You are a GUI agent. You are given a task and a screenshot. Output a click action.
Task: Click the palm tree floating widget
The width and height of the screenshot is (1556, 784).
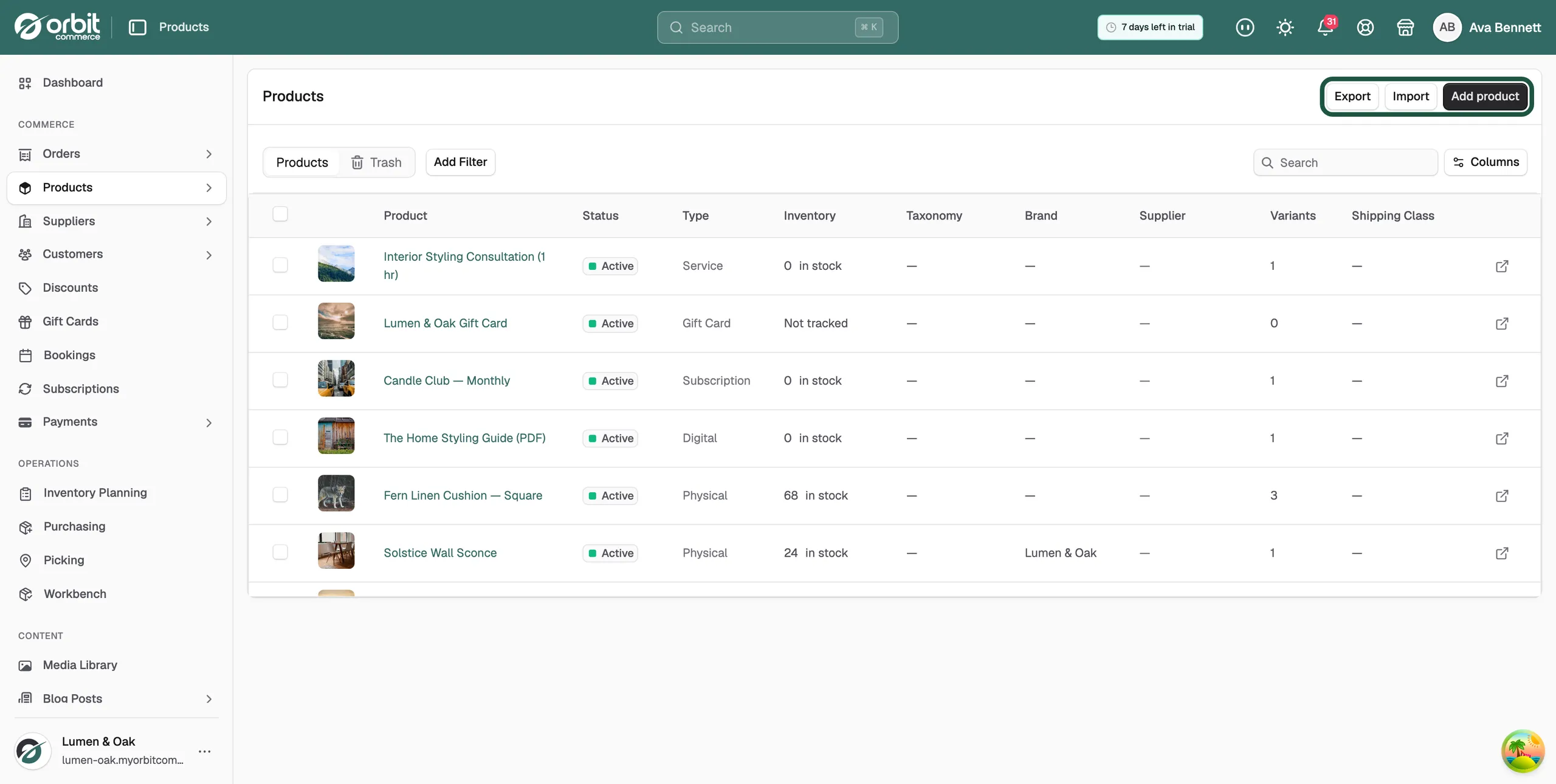point(1523,751)
